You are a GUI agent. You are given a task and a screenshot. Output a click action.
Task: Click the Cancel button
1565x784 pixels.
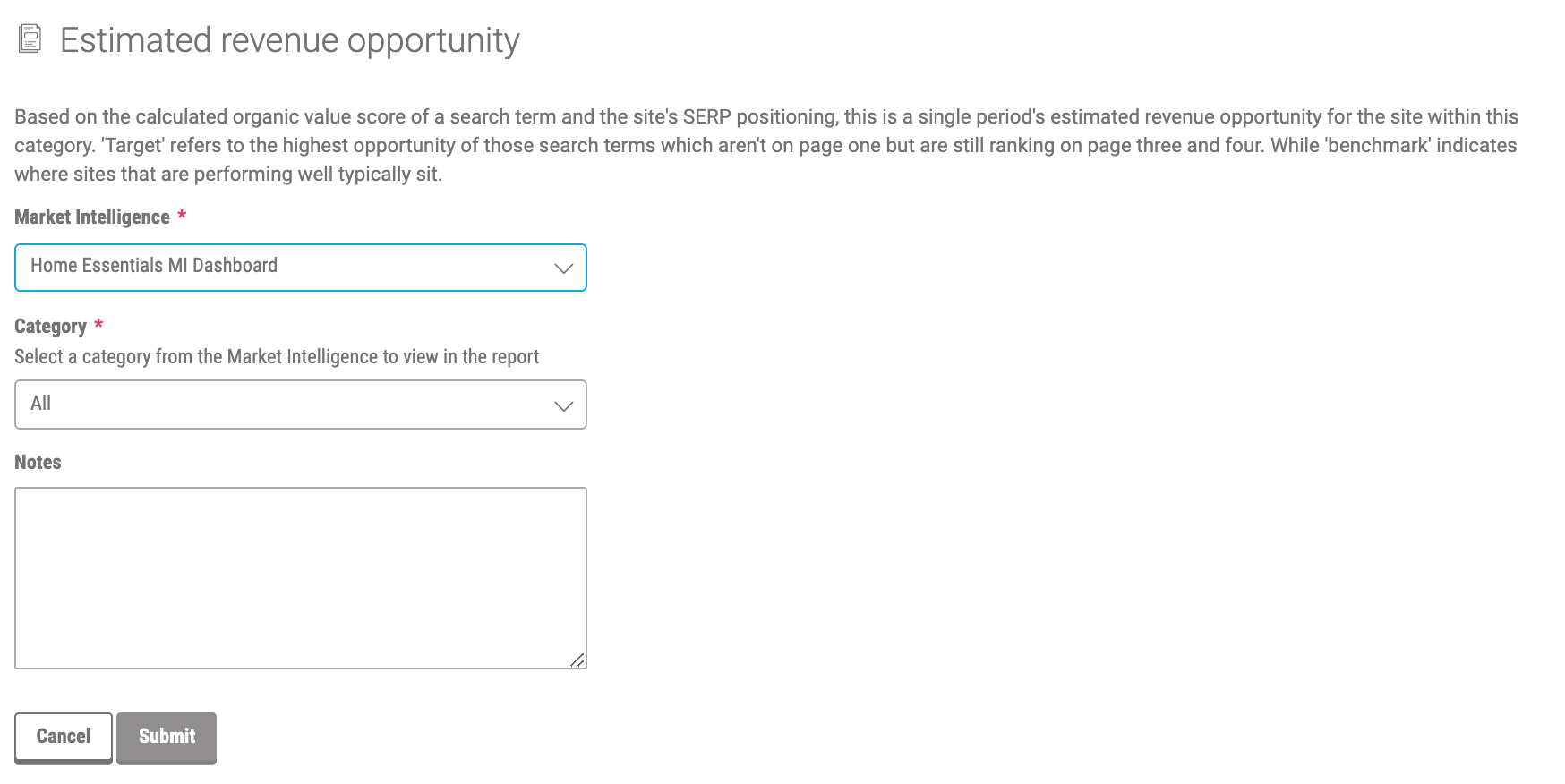[64, 737]
